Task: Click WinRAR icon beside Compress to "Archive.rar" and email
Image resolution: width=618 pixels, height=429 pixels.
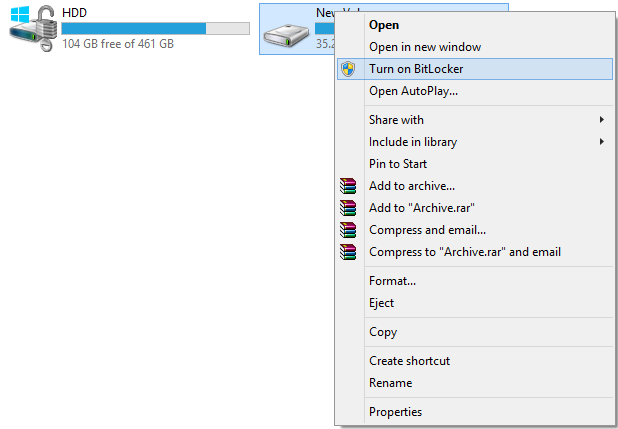Action: point(348,252)
